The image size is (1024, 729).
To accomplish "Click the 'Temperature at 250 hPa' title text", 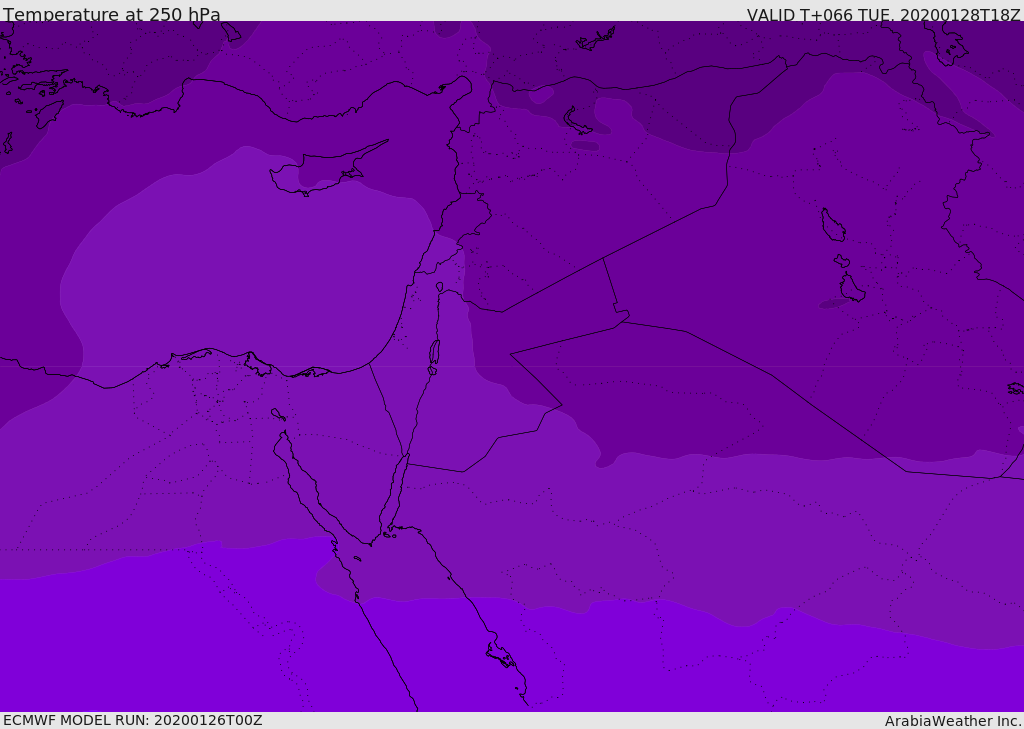I will 112,14.
